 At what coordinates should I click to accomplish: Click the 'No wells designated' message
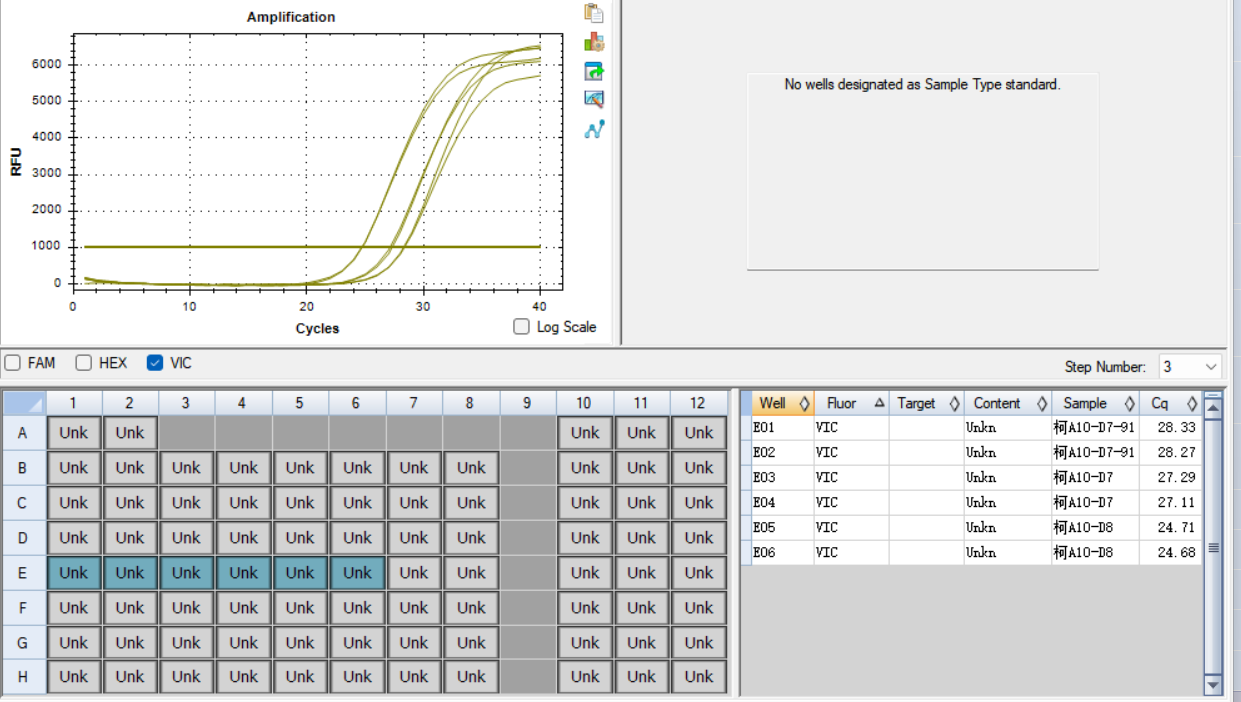(x=922, y=85)
